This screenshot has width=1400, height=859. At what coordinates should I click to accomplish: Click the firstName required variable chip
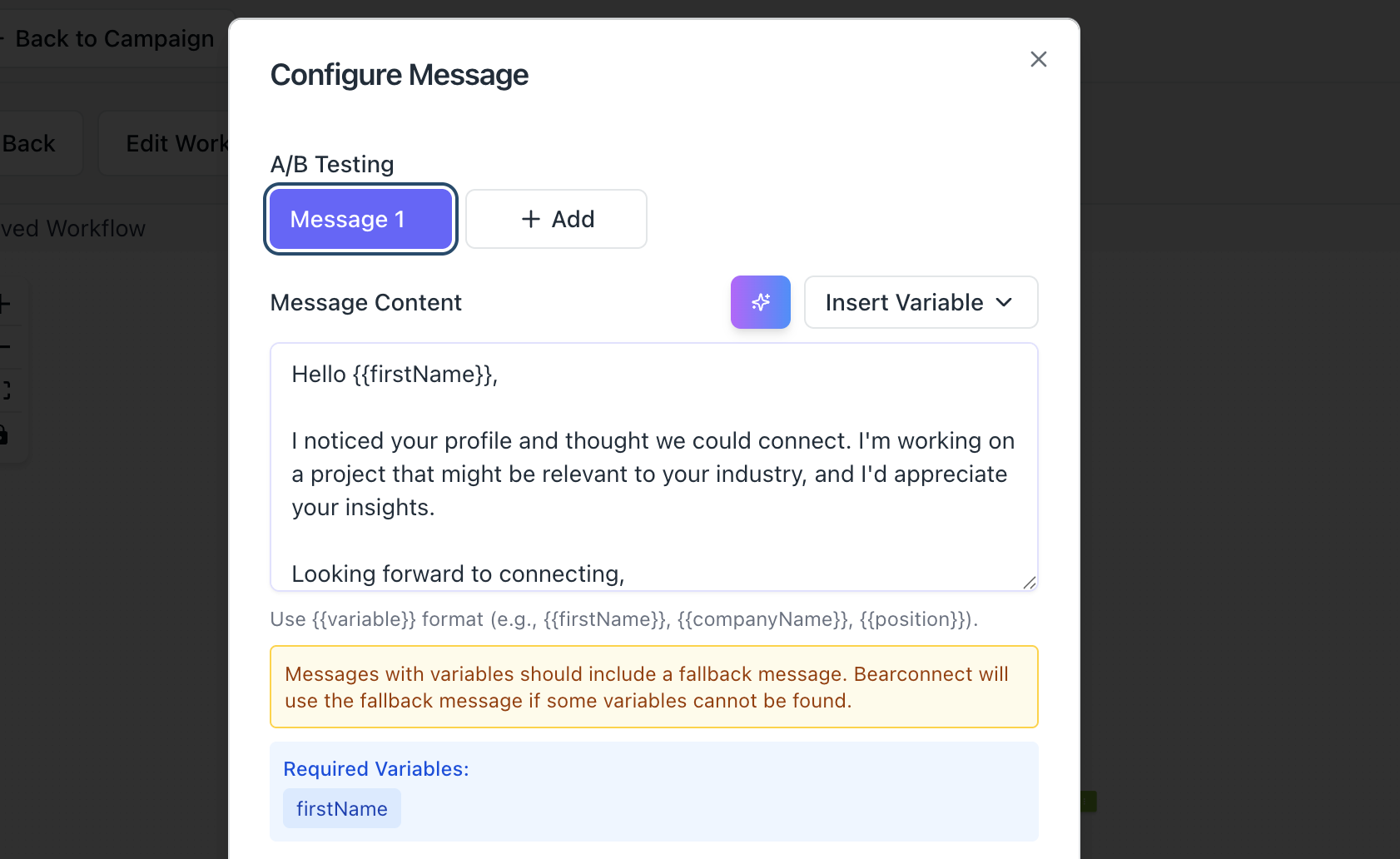coord(341,809)
